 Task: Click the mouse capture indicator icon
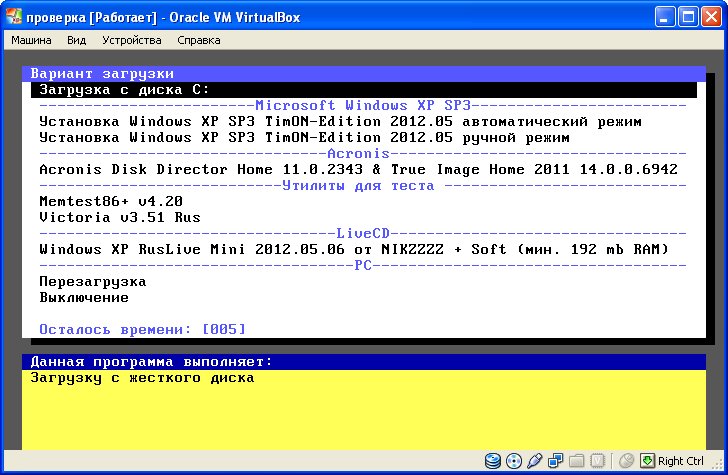pyautogui.click(x=626, y=461)
